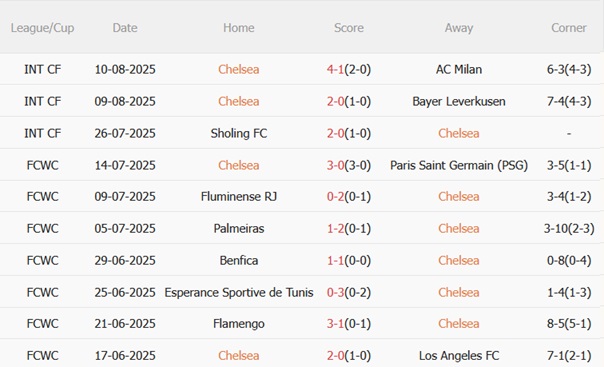Open the AC Milan team link
The image size is (604, 367).
point(459,69)
